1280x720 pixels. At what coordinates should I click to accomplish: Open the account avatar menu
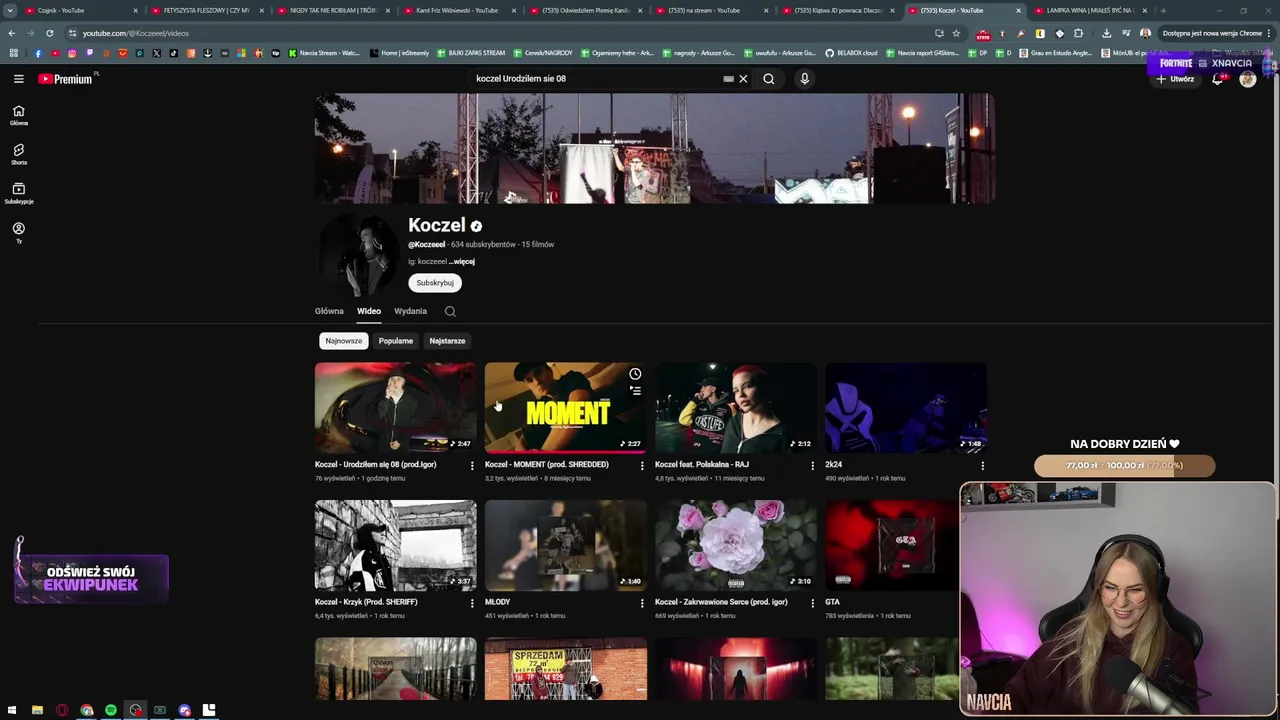tap(1247, 79)
